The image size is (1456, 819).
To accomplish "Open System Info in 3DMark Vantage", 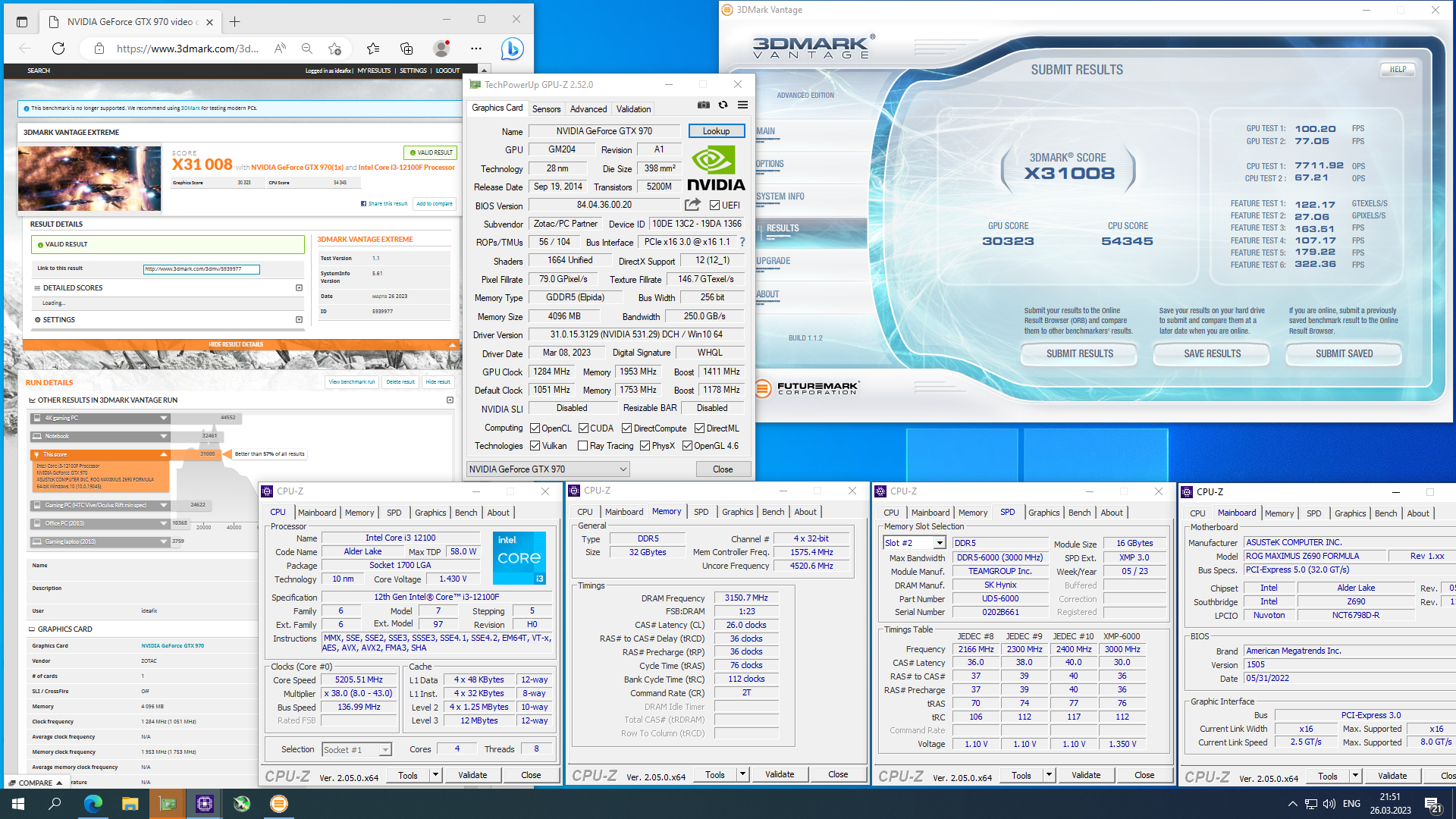I will click(780, 196).
